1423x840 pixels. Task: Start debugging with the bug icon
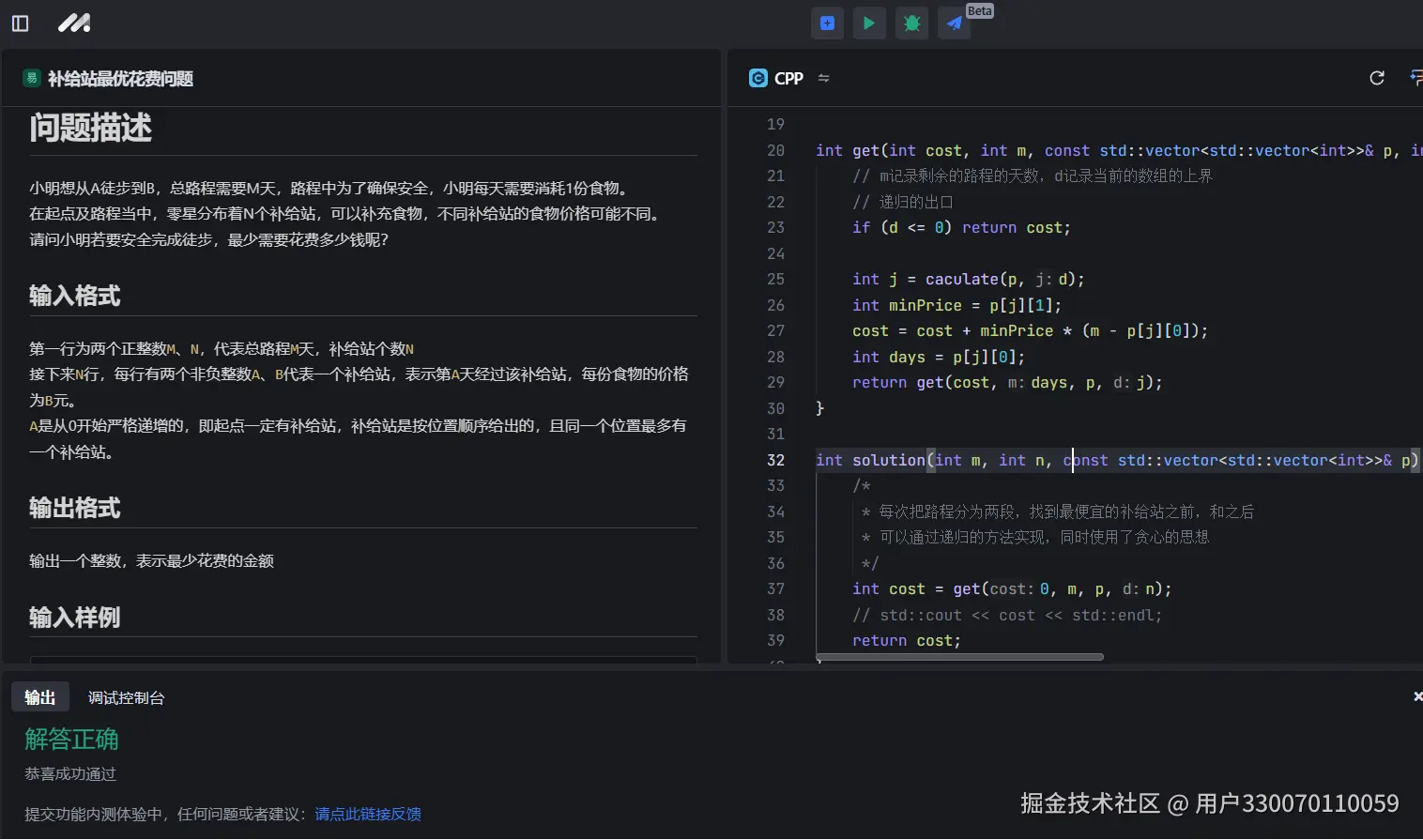click(x=910, y=23)
